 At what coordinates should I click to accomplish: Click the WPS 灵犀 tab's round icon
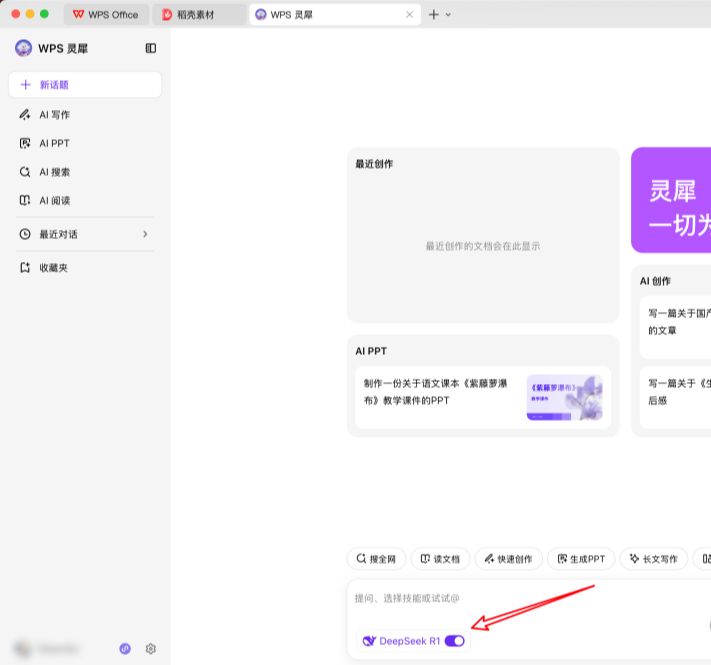click(x=261, y=15)
